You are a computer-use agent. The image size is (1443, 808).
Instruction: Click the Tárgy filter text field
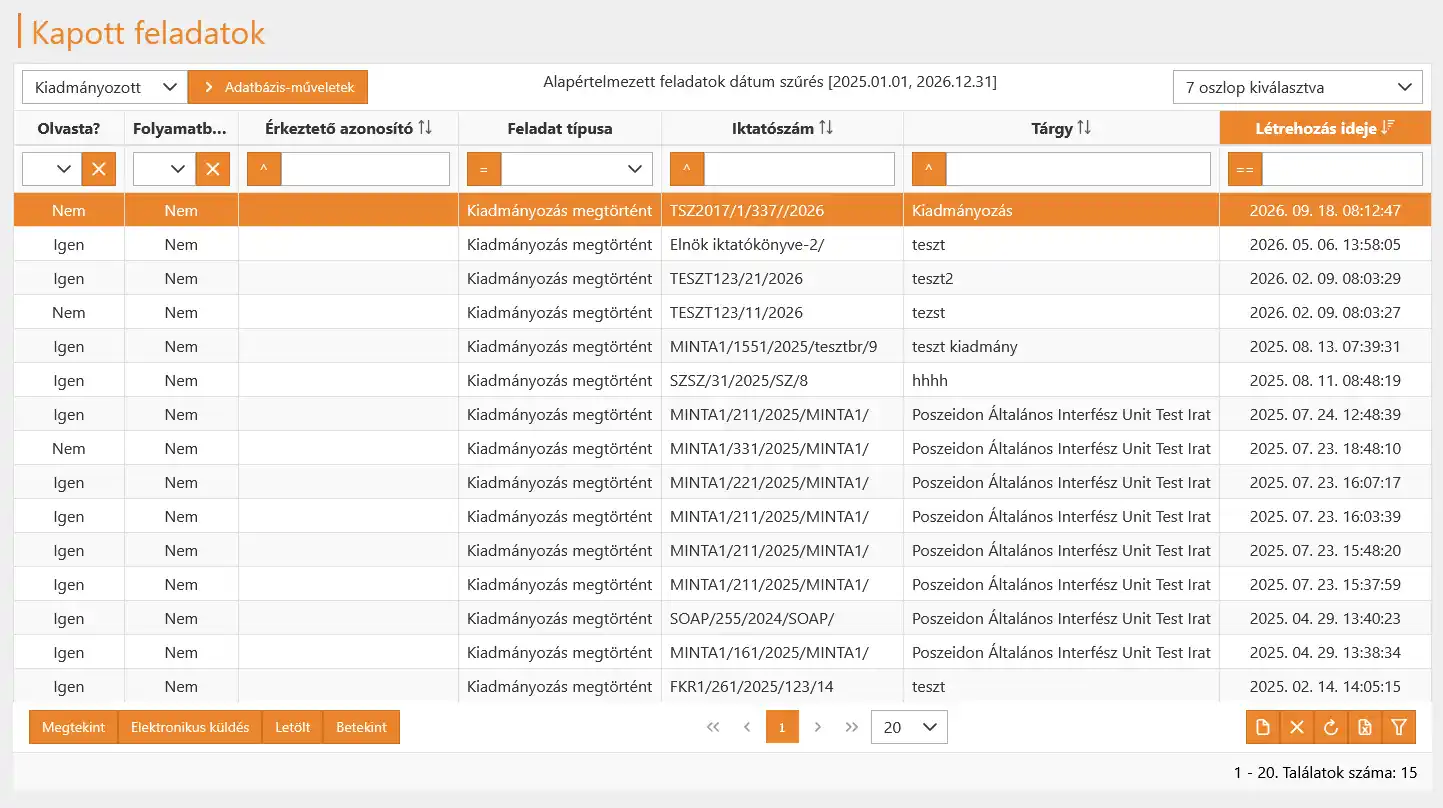click(x=1078, y=169)
